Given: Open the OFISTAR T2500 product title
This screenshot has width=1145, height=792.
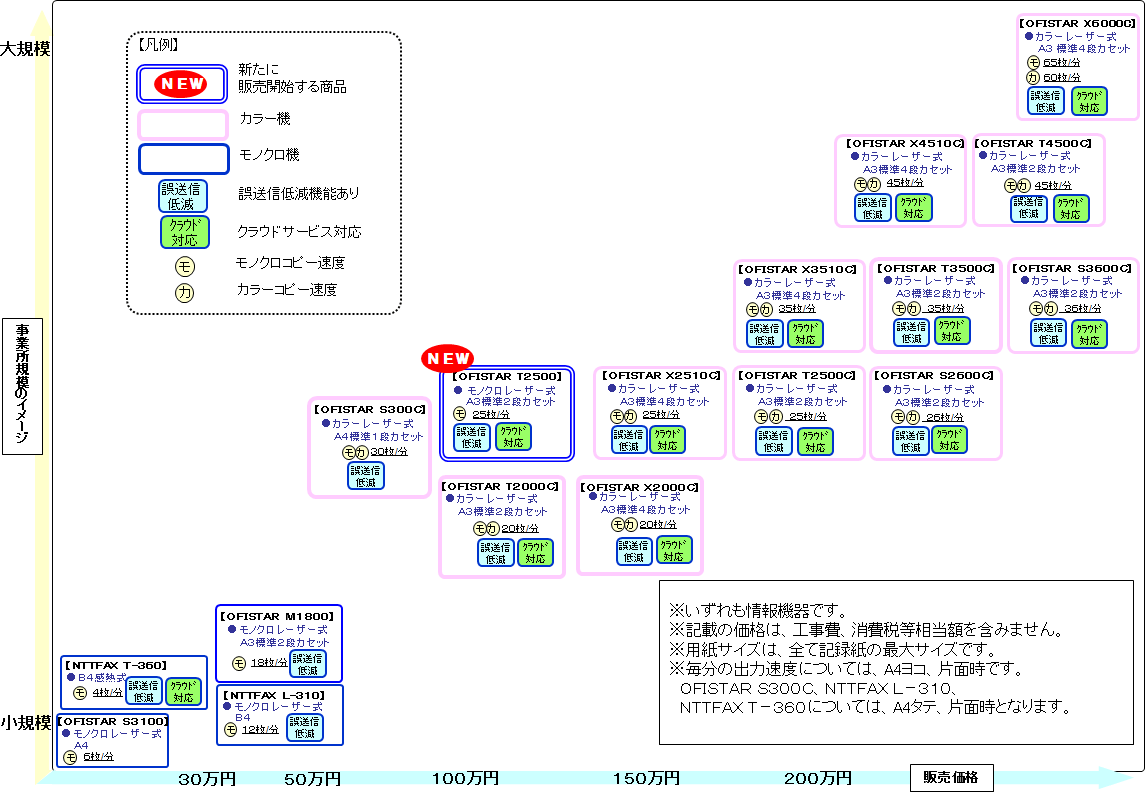Looking at the screenshot, I should click(507, 376).
